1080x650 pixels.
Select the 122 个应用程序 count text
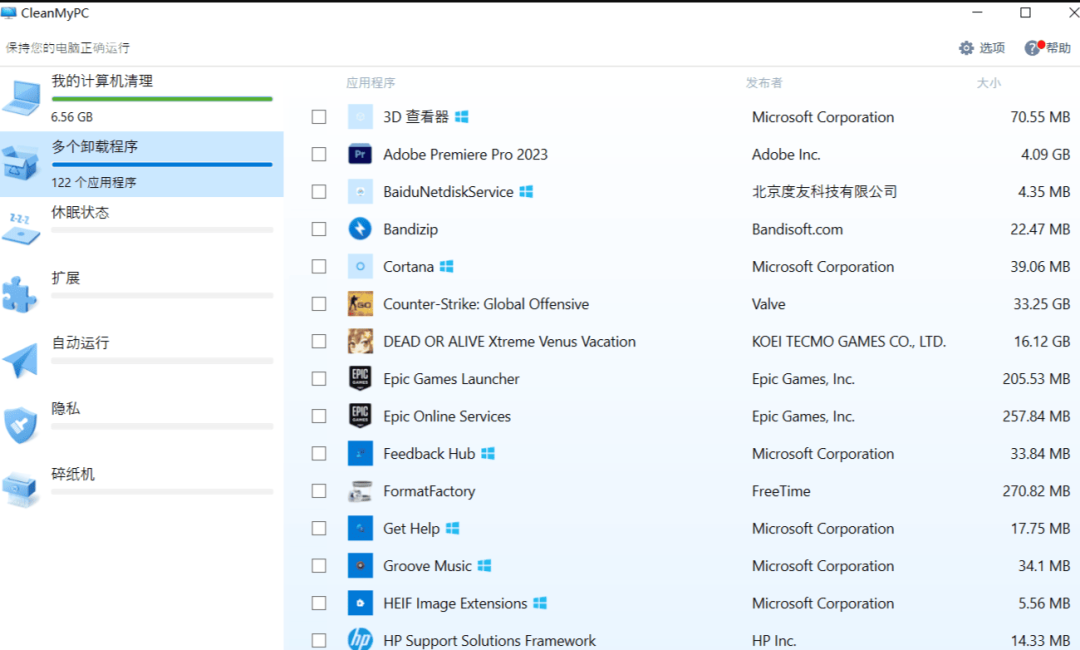coord(94,182)
